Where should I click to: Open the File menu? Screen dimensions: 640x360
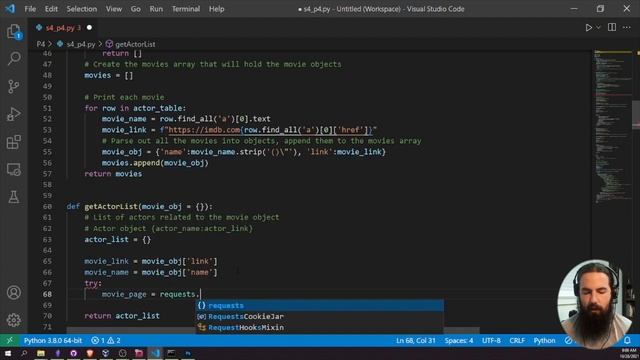pos(30,9)
